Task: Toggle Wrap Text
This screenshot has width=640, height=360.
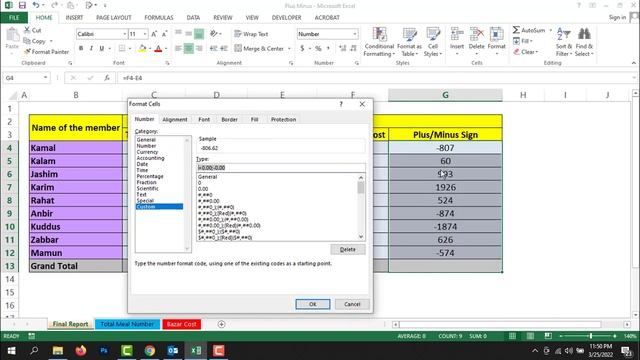Action: pos(251,34)
